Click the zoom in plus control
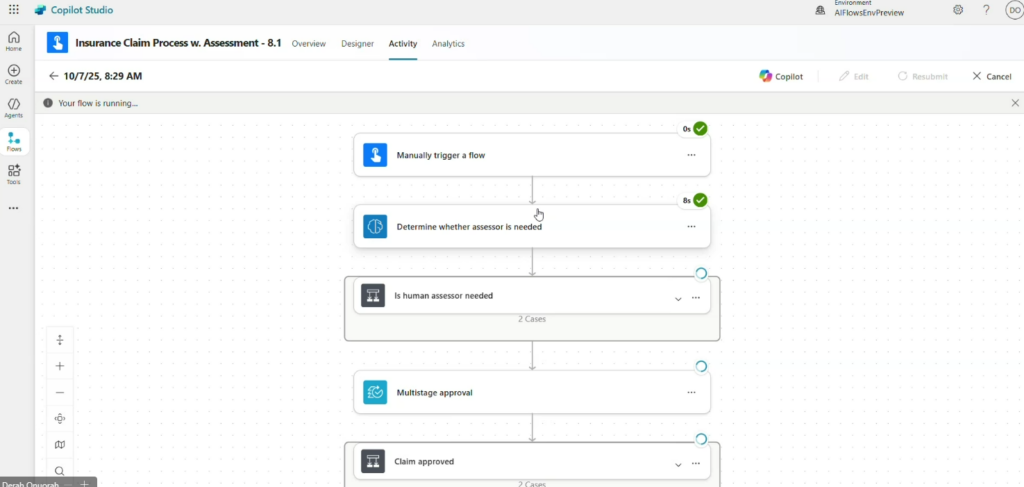 pos(60,366)
